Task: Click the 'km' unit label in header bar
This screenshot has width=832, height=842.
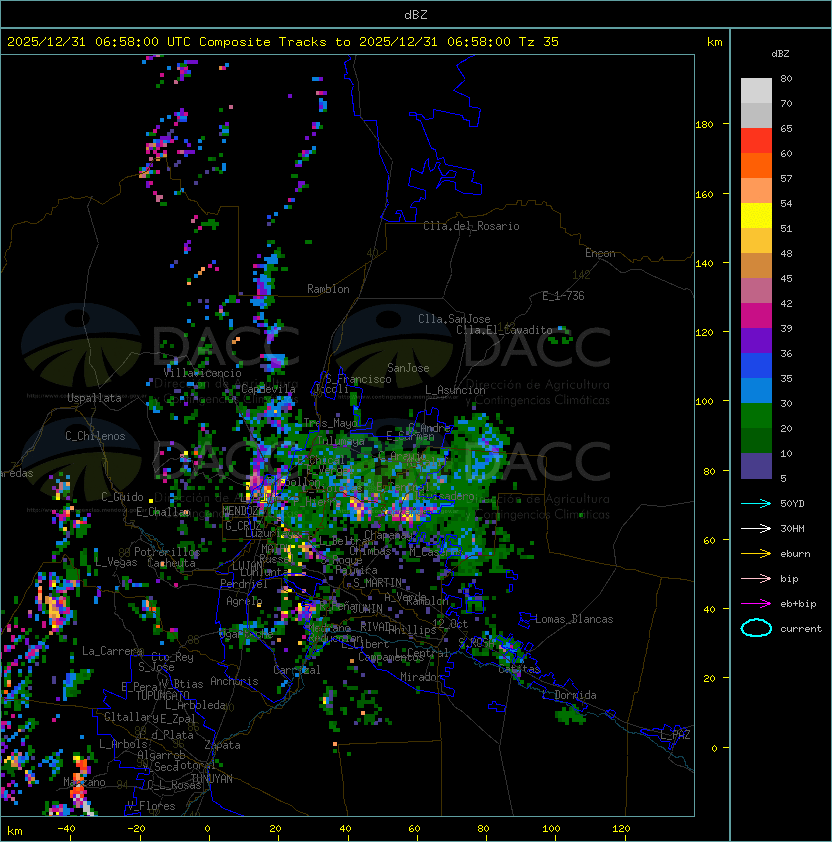Action: 714,42
